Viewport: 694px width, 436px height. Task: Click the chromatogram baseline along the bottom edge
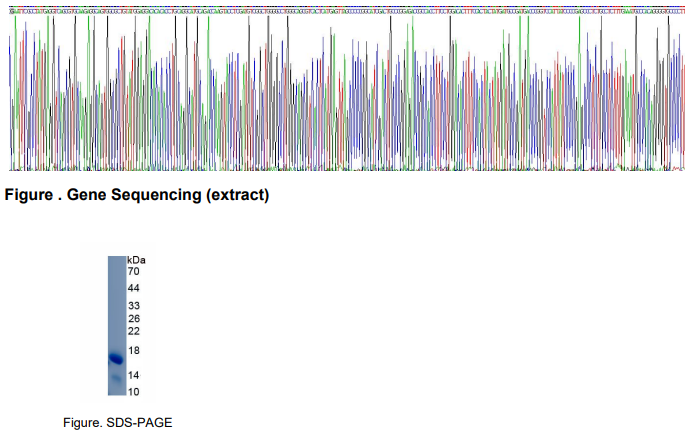pos(347,168)
